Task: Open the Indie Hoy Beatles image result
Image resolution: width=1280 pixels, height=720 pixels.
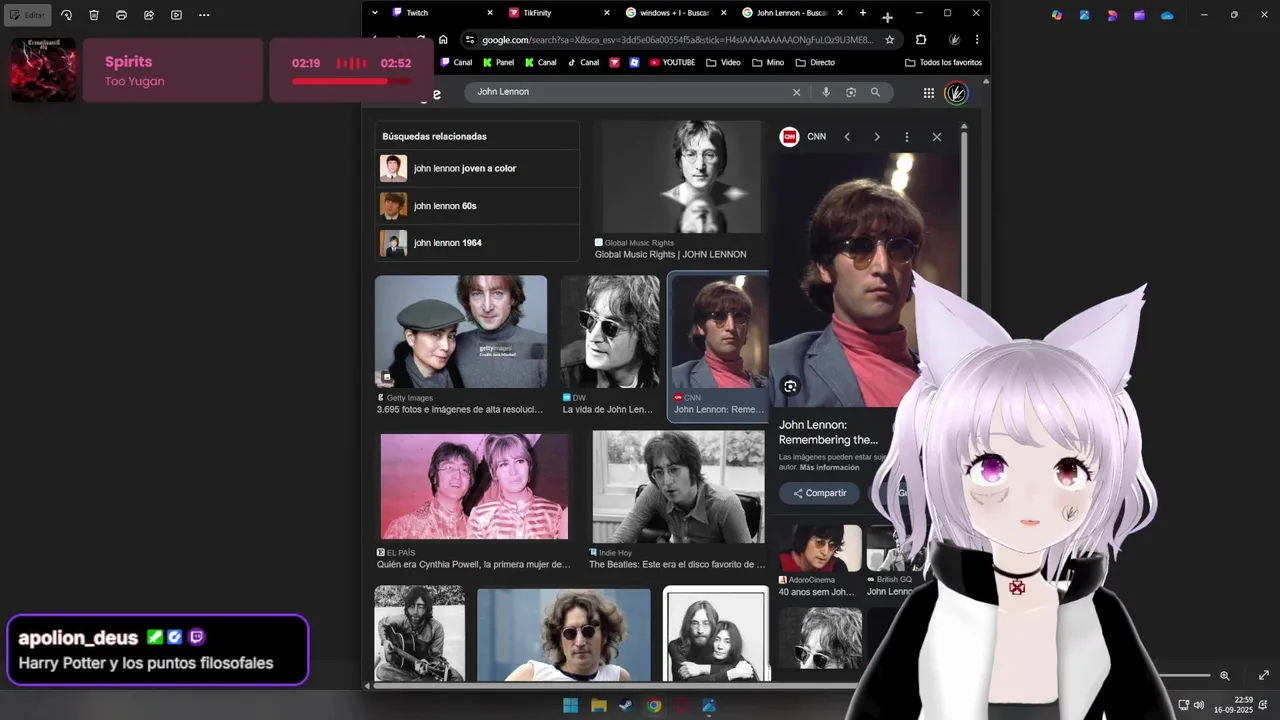Action: coord(678,486)
